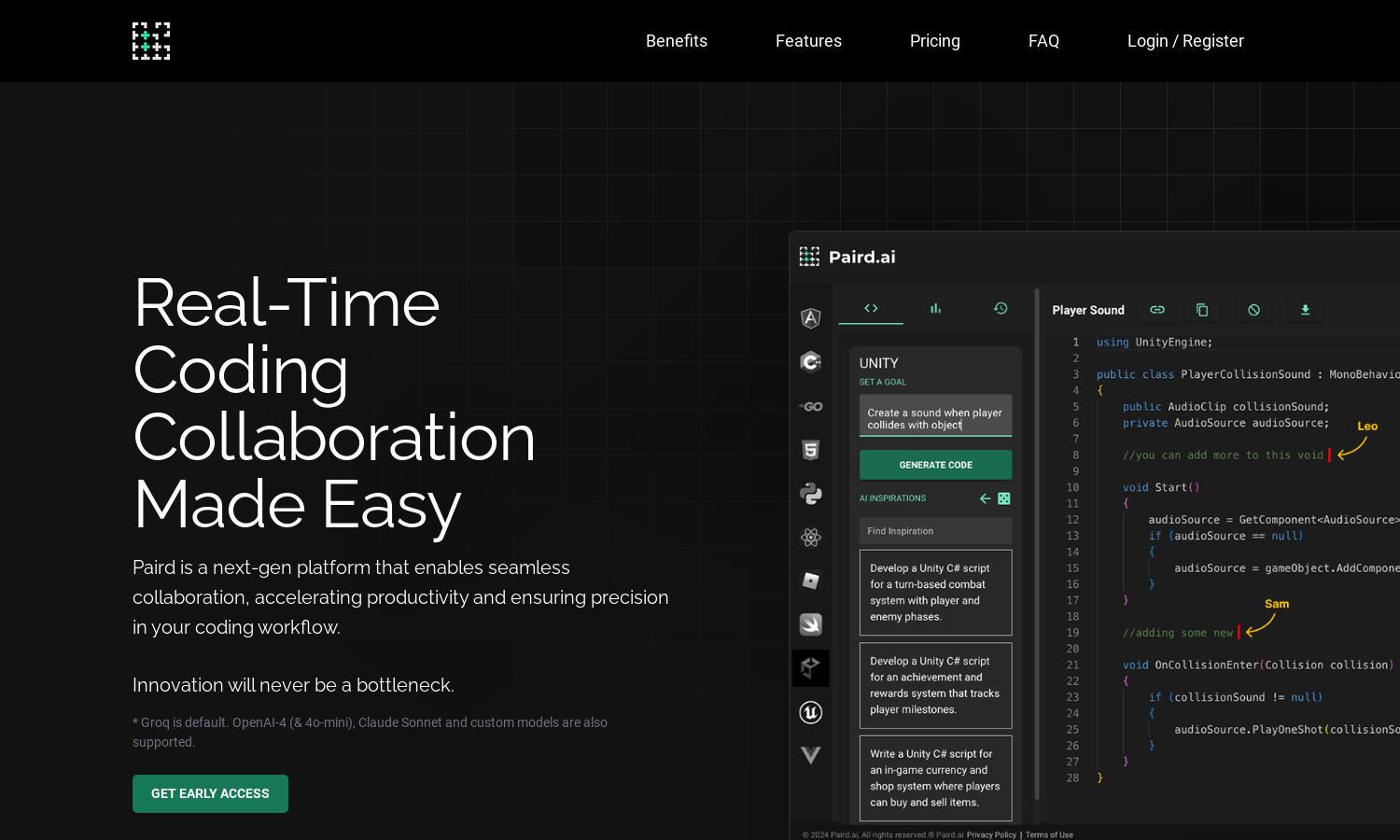Pick the turn-based combat system inspiration card
The height and width of the screenshot is (840, 1400).
tap(935, 593)
